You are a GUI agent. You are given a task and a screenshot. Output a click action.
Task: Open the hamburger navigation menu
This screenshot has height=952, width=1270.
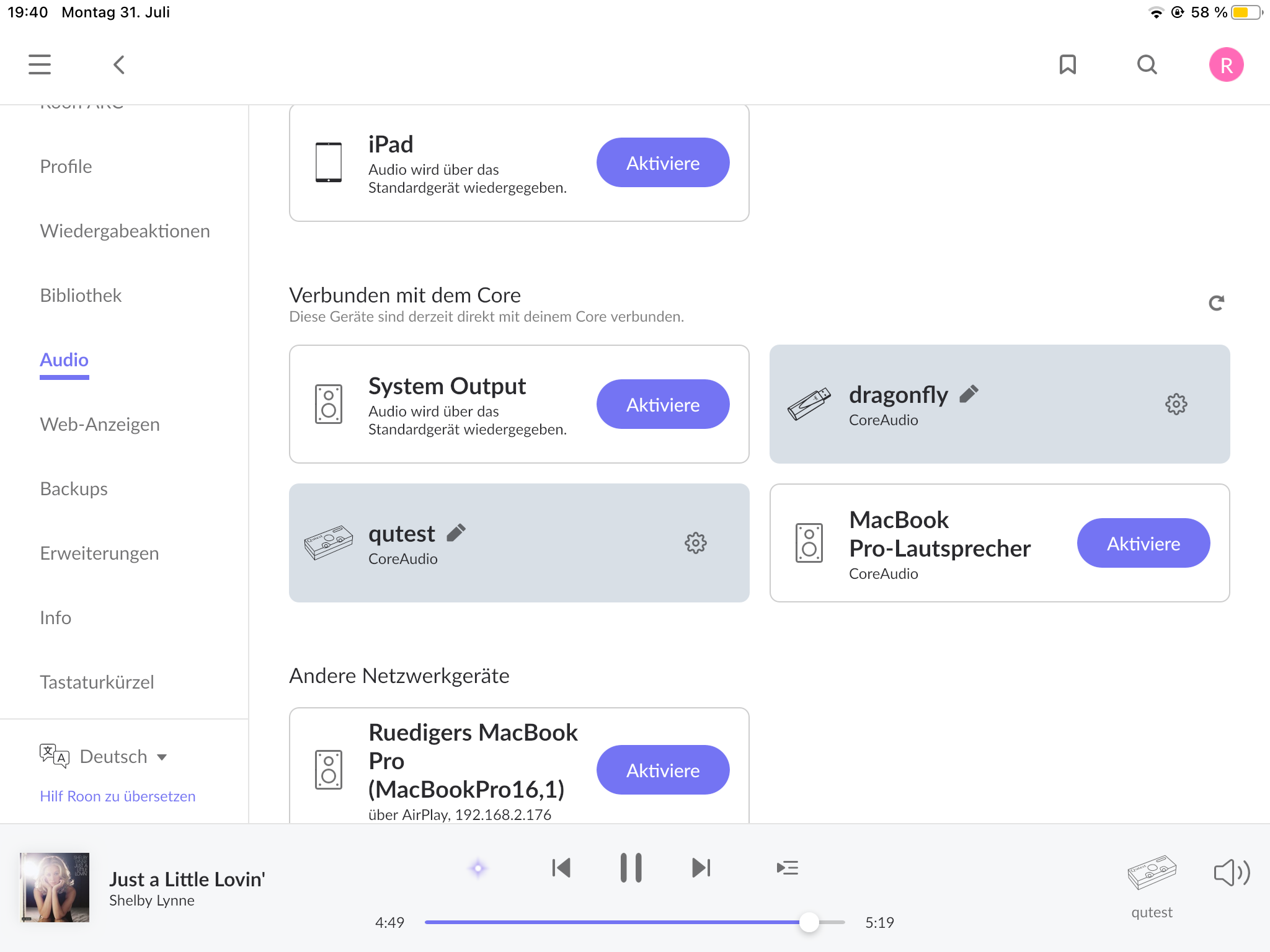click(x=40, y=64)
